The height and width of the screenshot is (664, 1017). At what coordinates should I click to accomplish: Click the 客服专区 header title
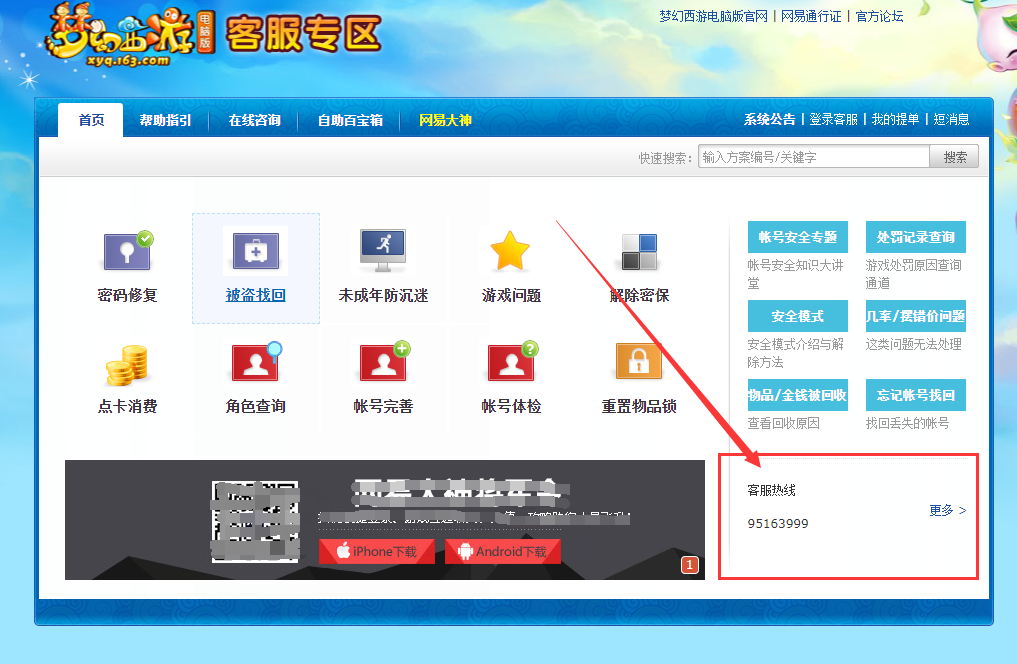(x=303, y=34)
